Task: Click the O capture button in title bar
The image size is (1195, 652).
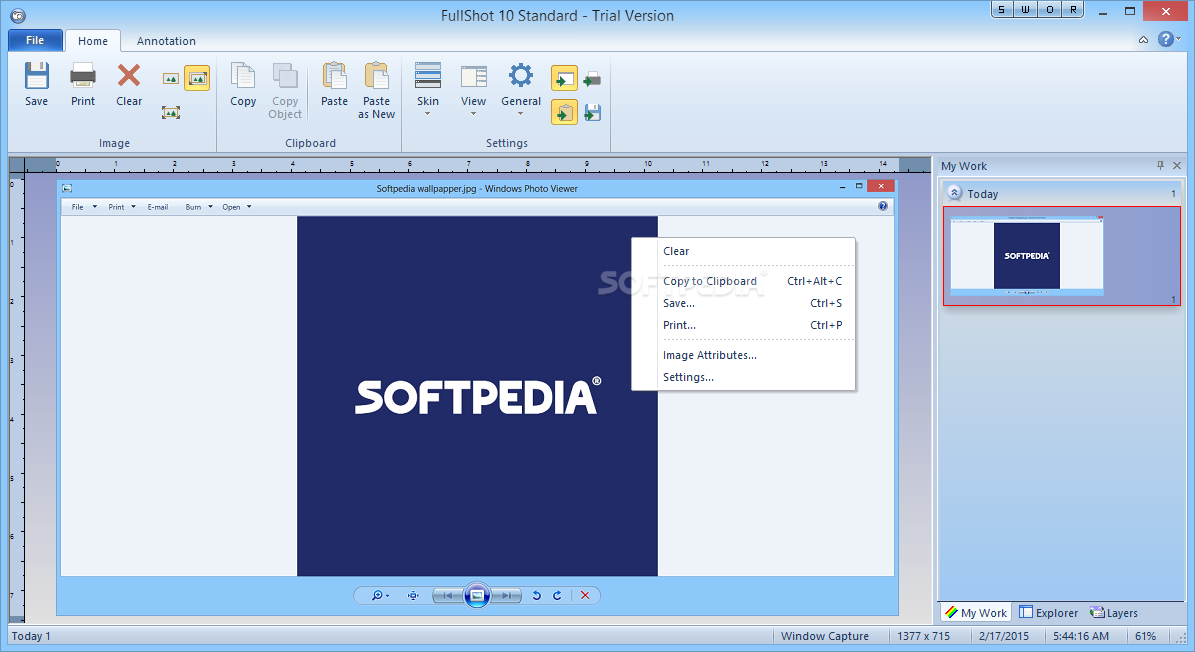Action: pos(1049,10)
